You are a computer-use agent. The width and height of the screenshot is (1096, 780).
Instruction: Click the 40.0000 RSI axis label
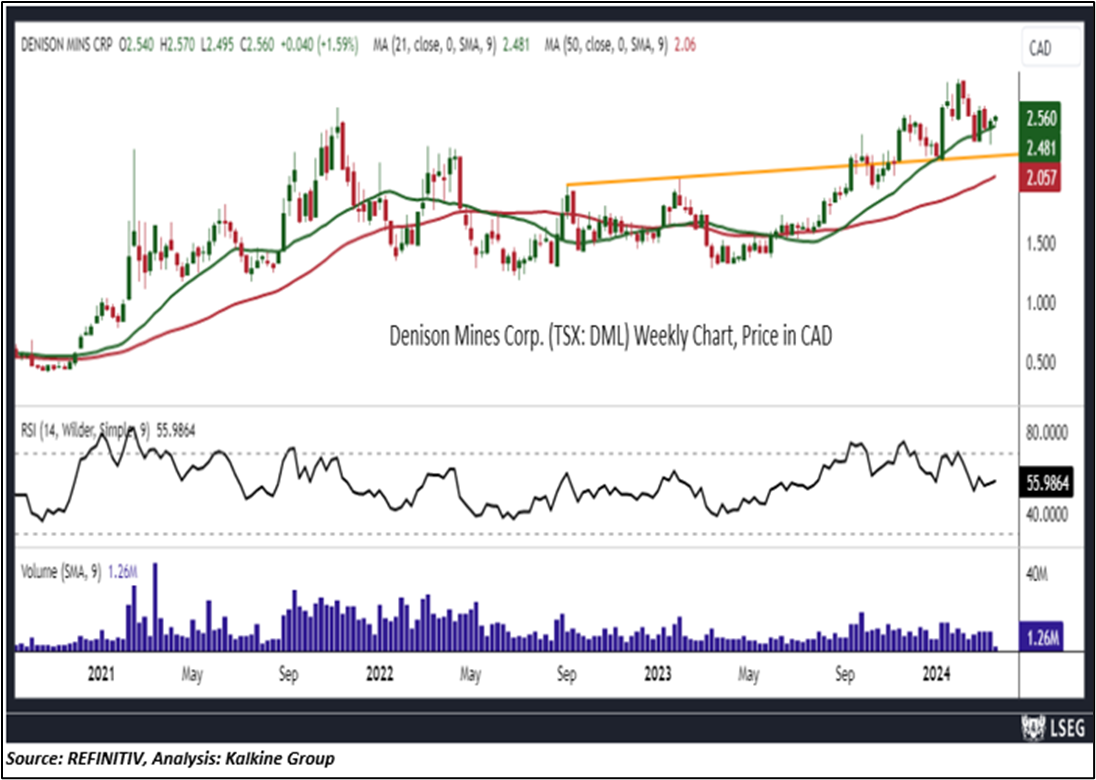(1049, 514)
